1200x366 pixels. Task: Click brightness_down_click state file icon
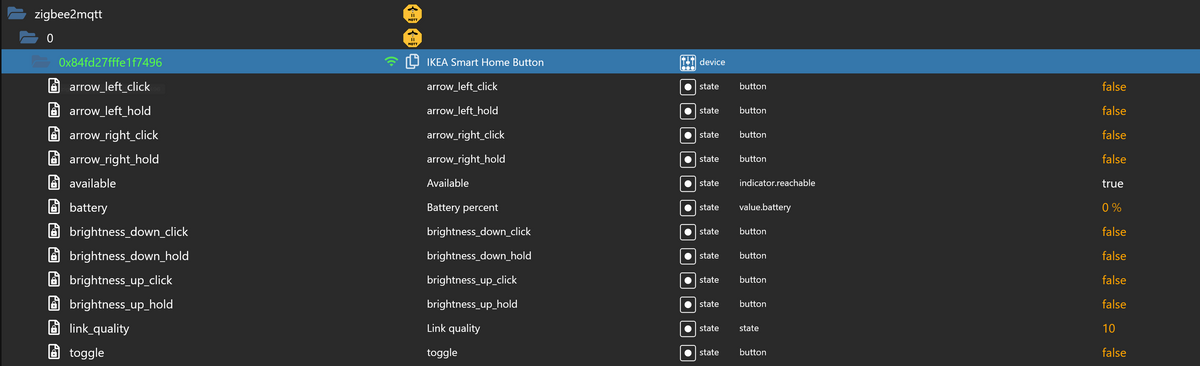click(55, 231)
